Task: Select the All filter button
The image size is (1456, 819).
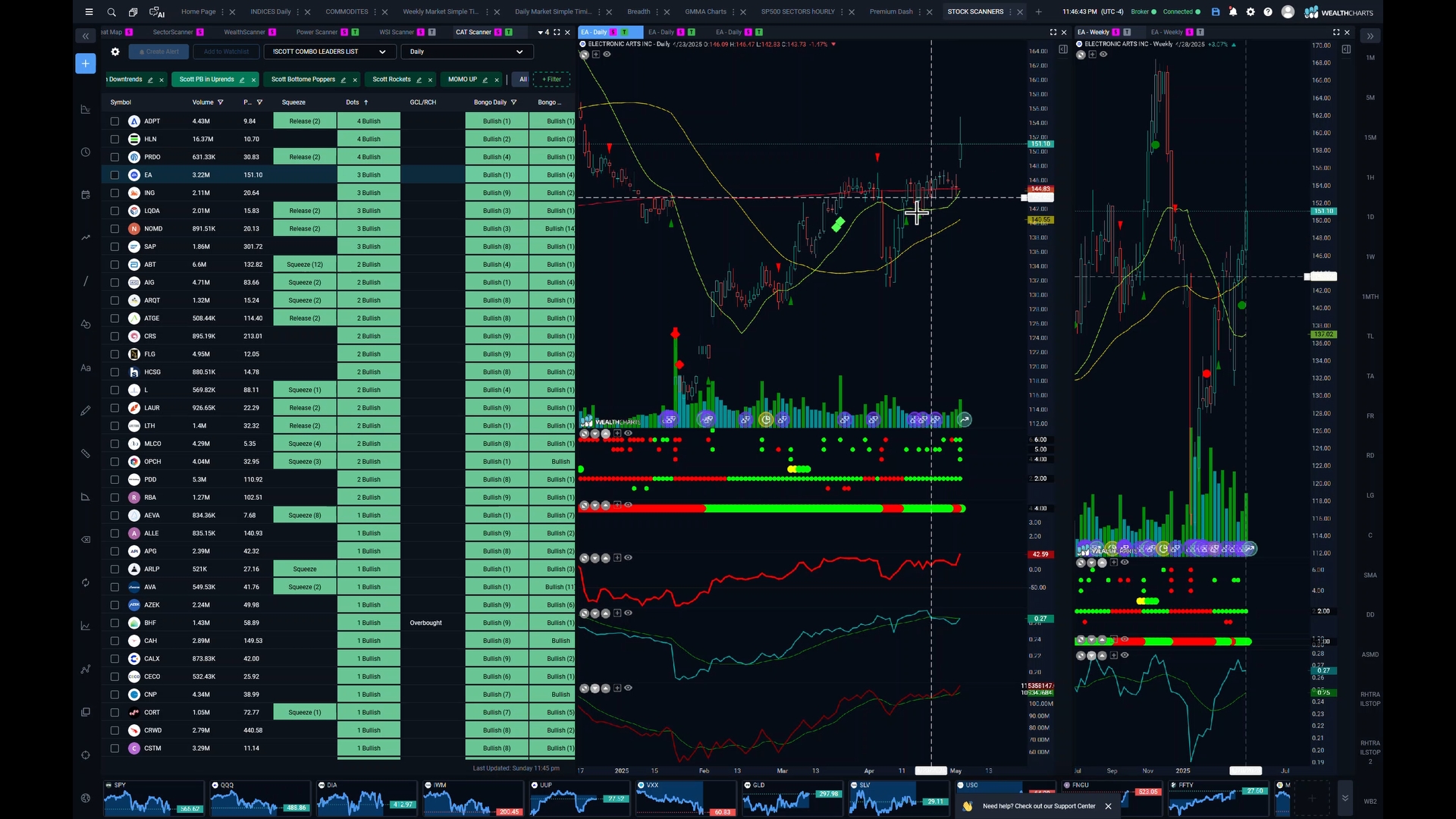Action: pos(522,80)
